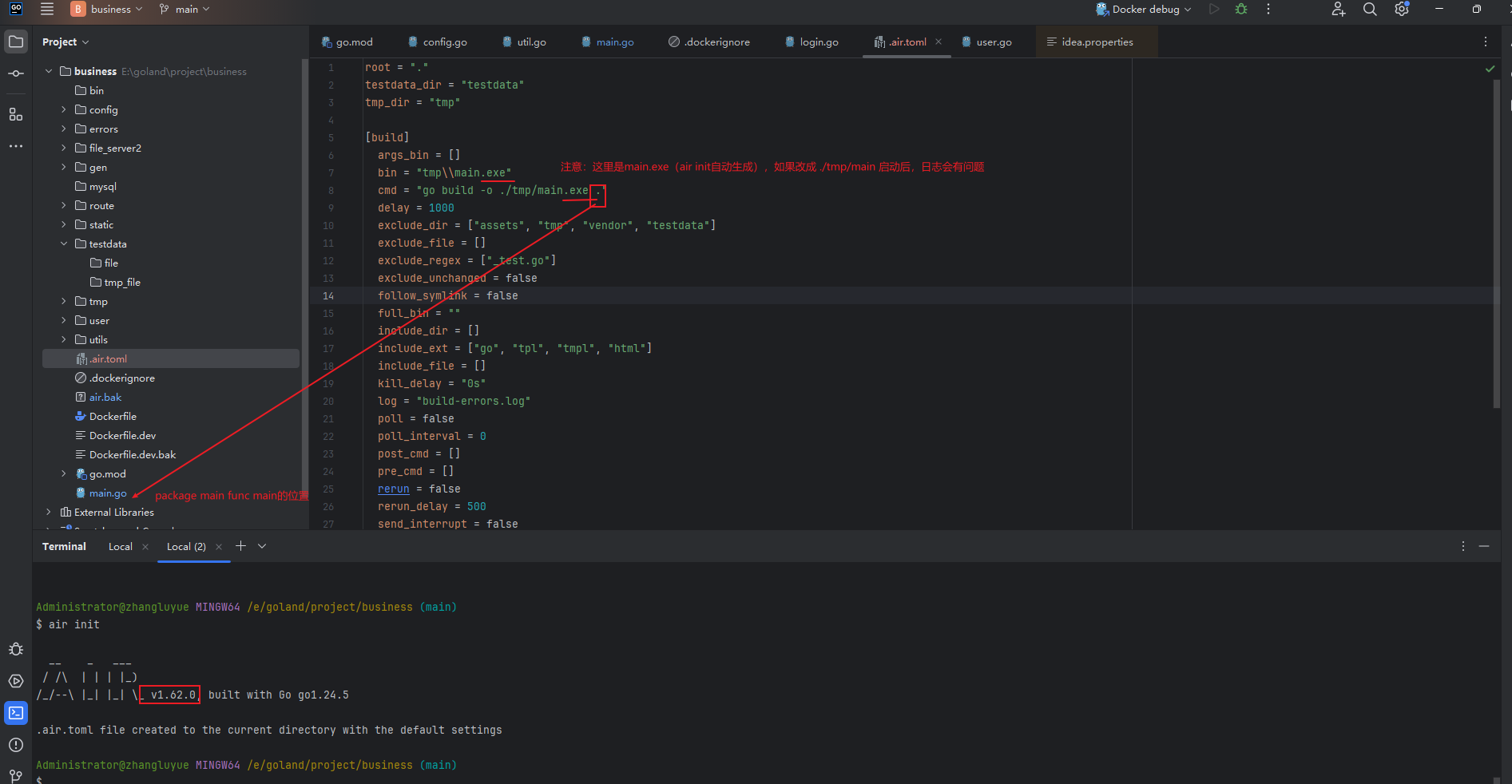Select Dockerfile.dev.bak in project tree
The image size is (1512, 784).
tap(133, 454)
